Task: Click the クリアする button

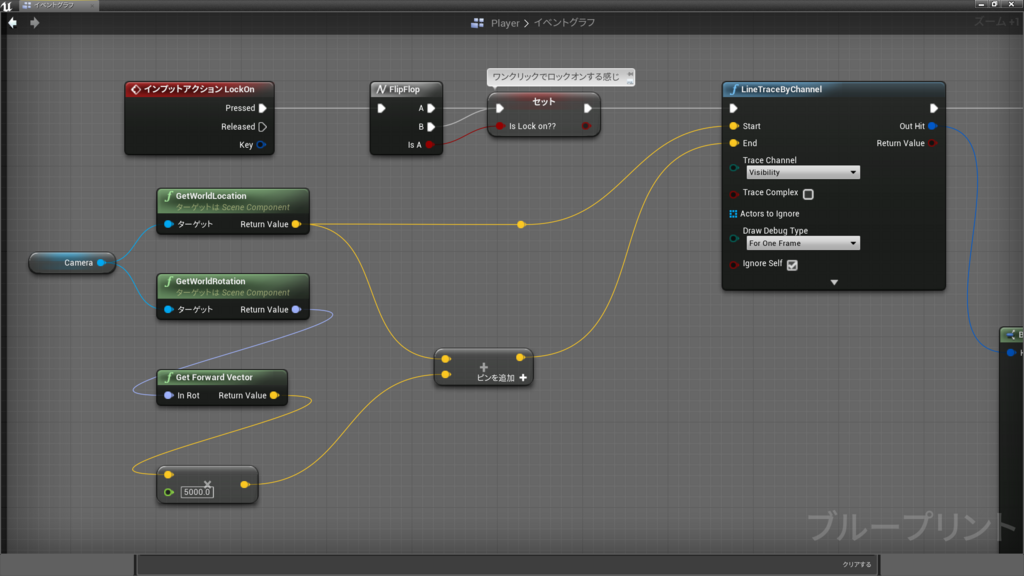Action: [x=856, y=564]
